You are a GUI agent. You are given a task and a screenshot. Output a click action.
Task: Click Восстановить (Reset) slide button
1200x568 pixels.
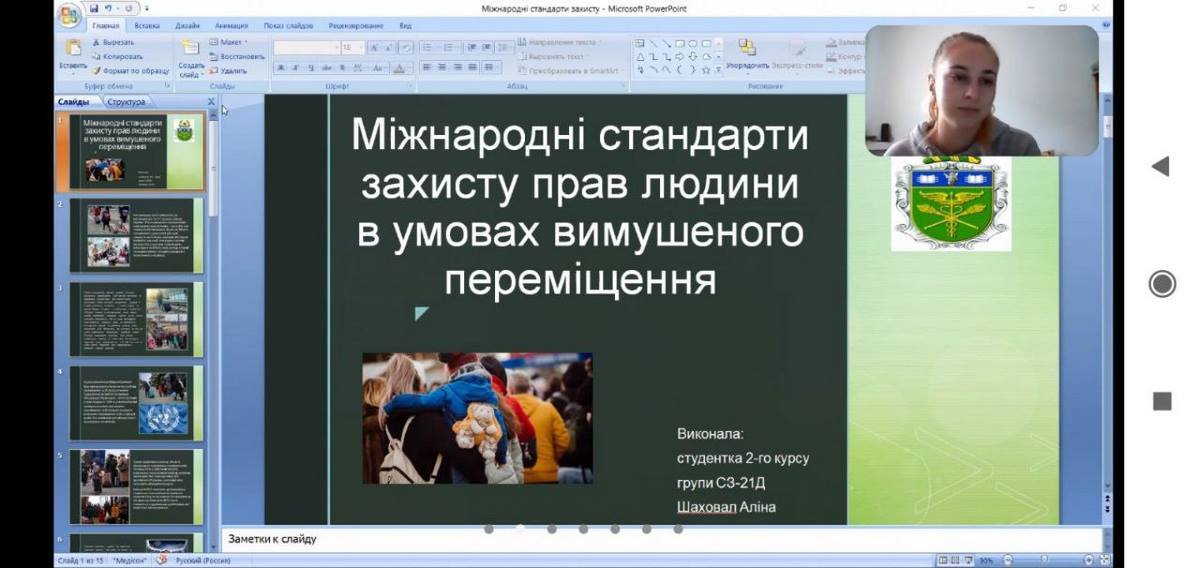click(x=242, y=57)
